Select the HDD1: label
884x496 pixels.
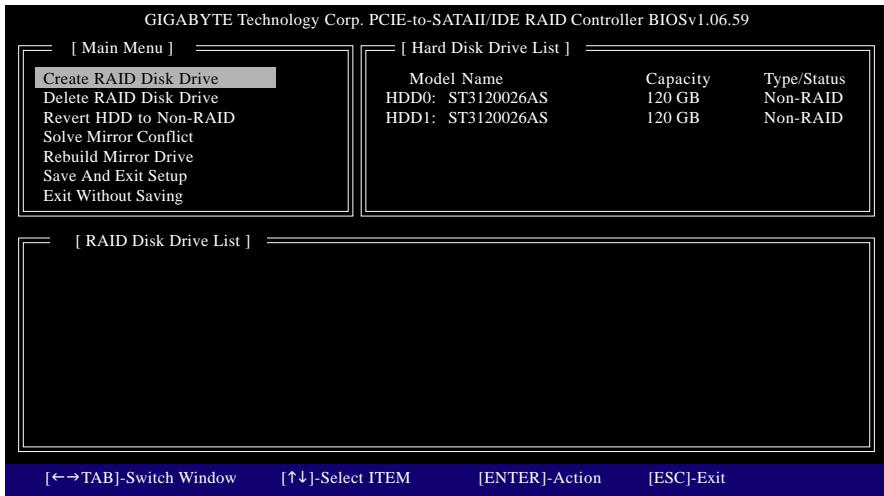[x=411, y=117]
